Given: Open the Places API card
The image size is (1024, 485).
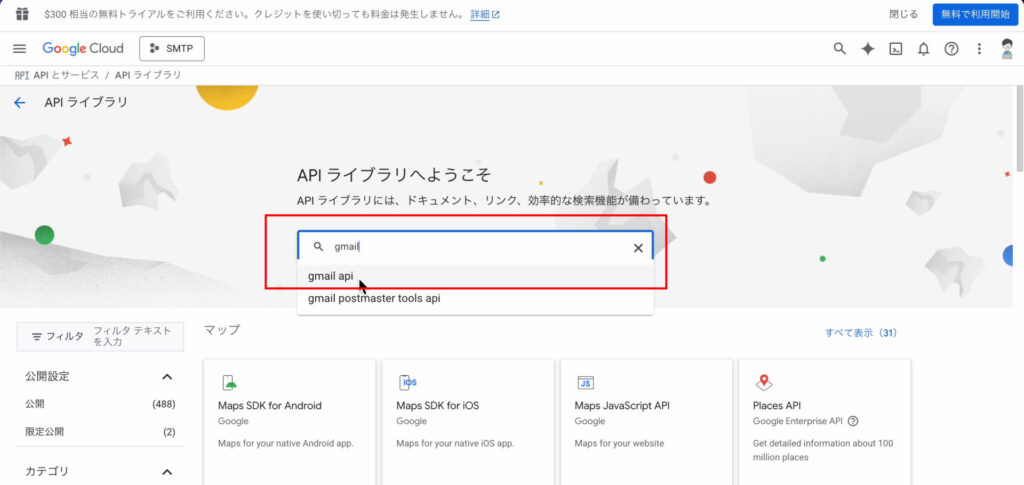Looking at the screenshot, I should [x=824, y=422].
